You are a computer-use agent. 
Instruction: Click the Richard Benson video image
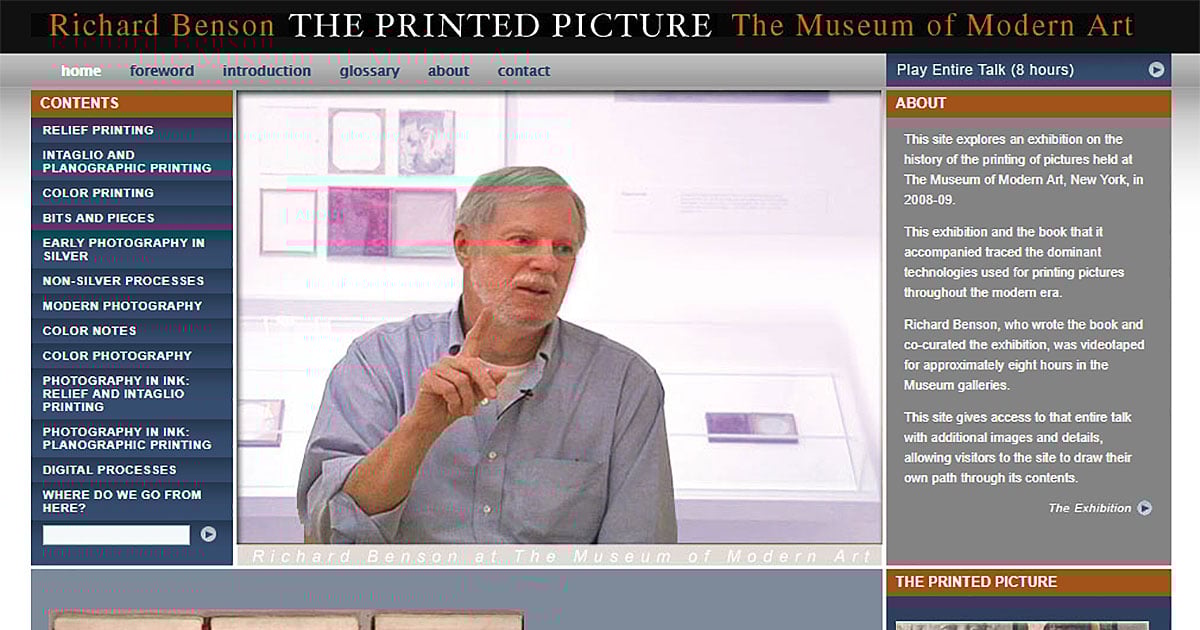(559, 320)
